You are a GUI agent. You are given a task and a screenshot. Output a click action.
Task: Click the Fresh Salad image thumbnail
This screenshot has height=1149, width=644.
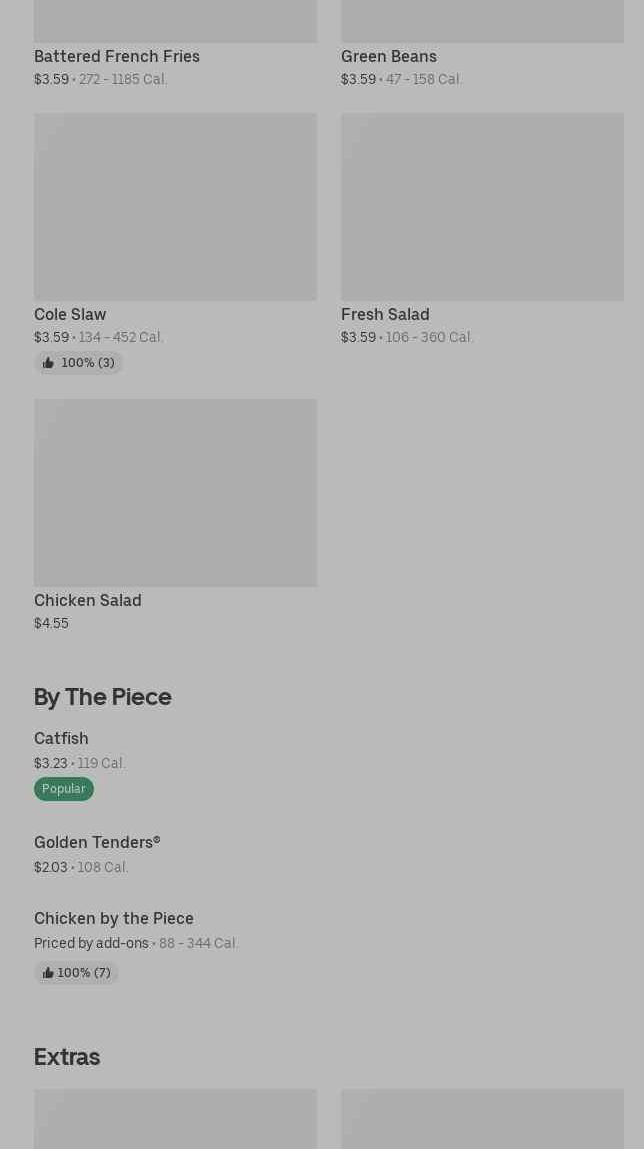tap(482, 207)
